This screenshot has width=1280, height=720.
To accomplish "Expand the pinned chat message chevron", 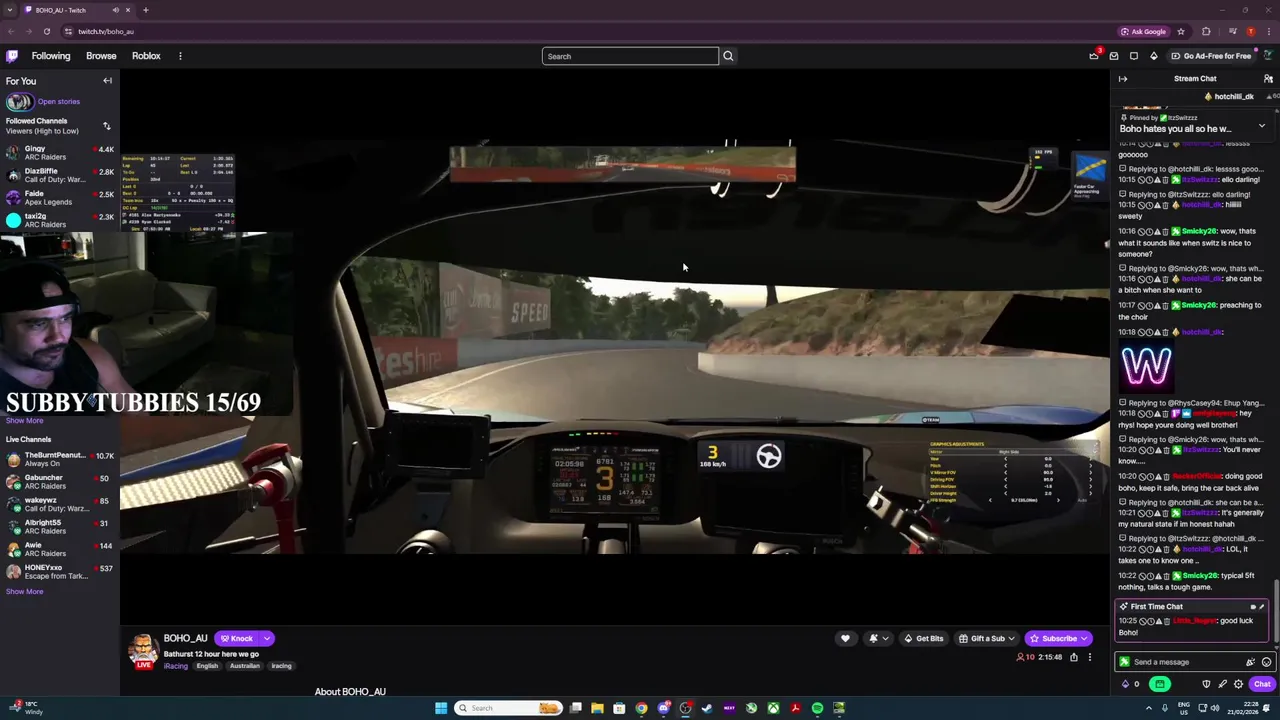I will pyautogui.click(x=1262, y=126).
